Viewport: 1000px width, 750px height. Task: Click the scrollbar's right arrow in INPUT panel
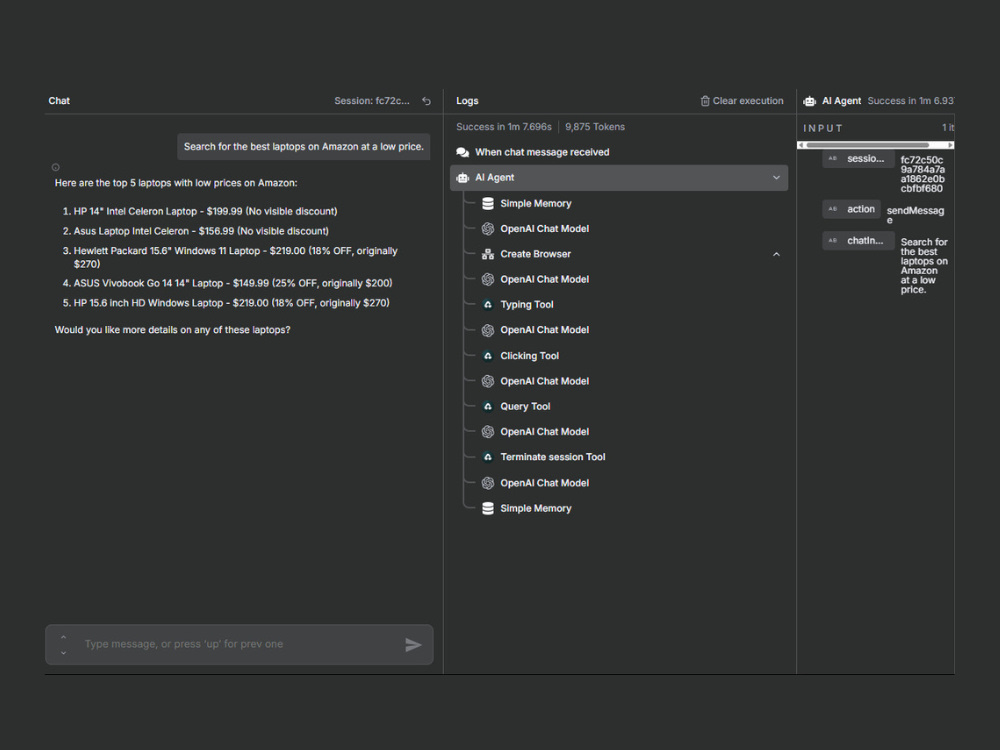click(x=950, y=145)
